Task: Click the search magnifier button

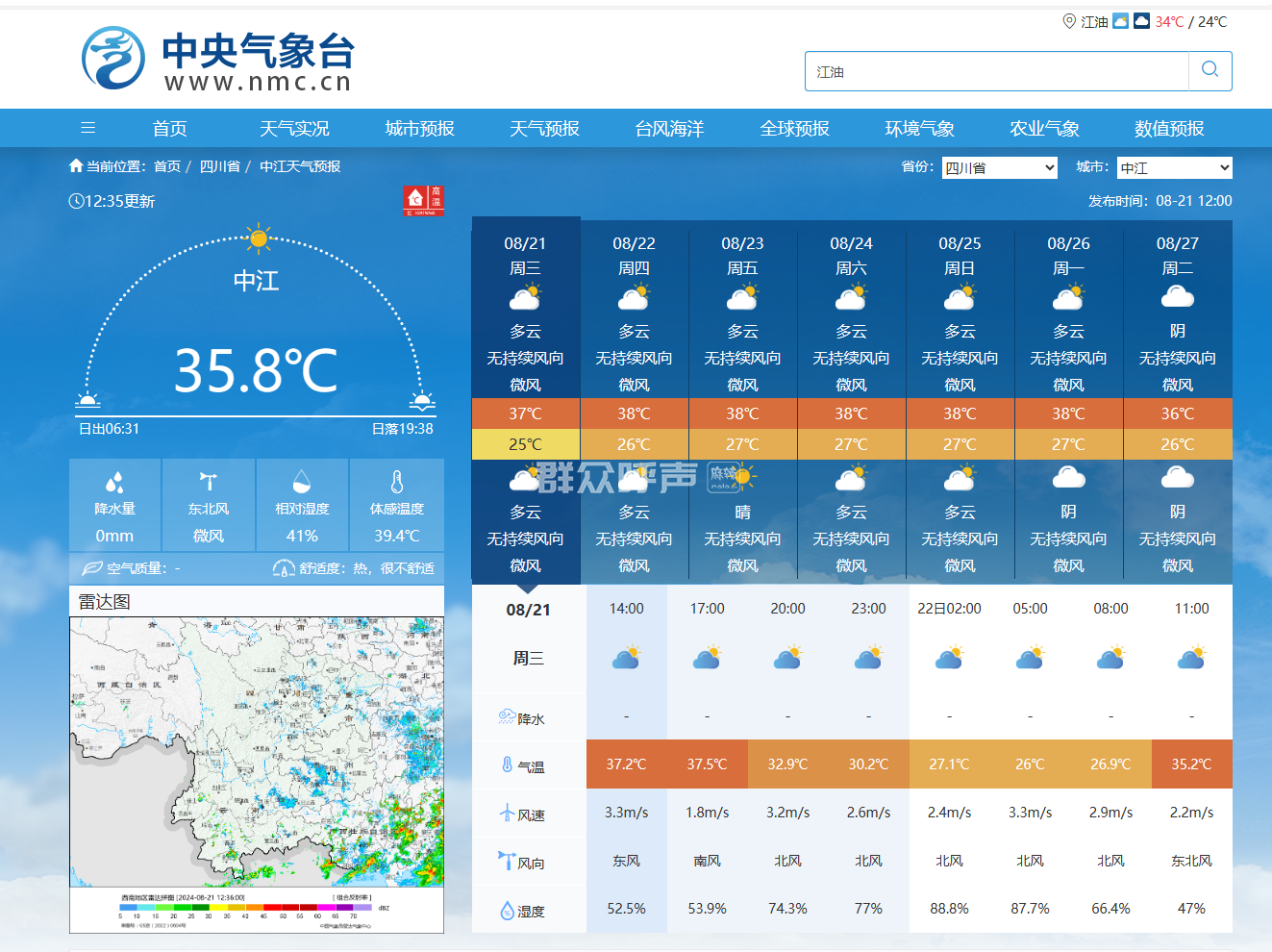Action: pyautogui.click(x=1210, y=70)
